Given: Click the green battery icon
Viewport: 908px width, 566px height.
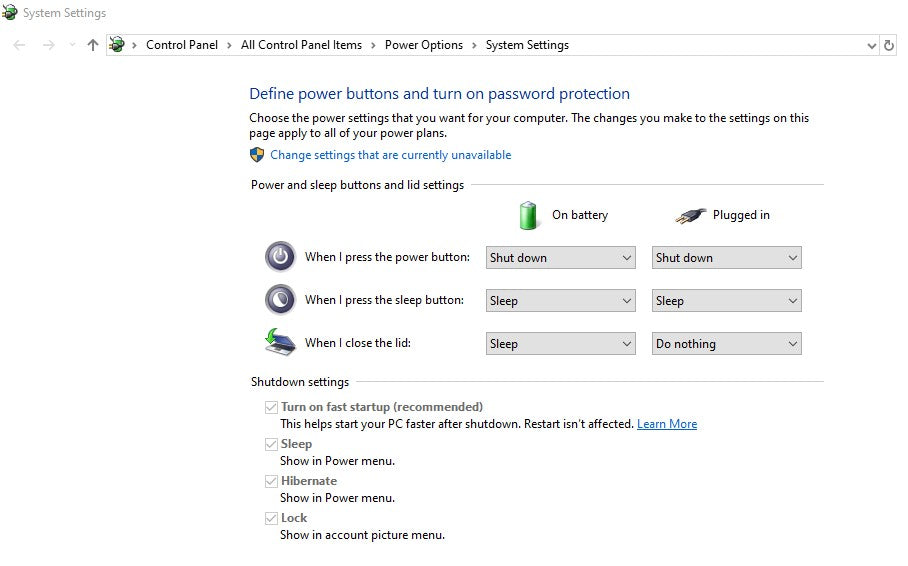Looking at the screenshot, I should point(528,215).
